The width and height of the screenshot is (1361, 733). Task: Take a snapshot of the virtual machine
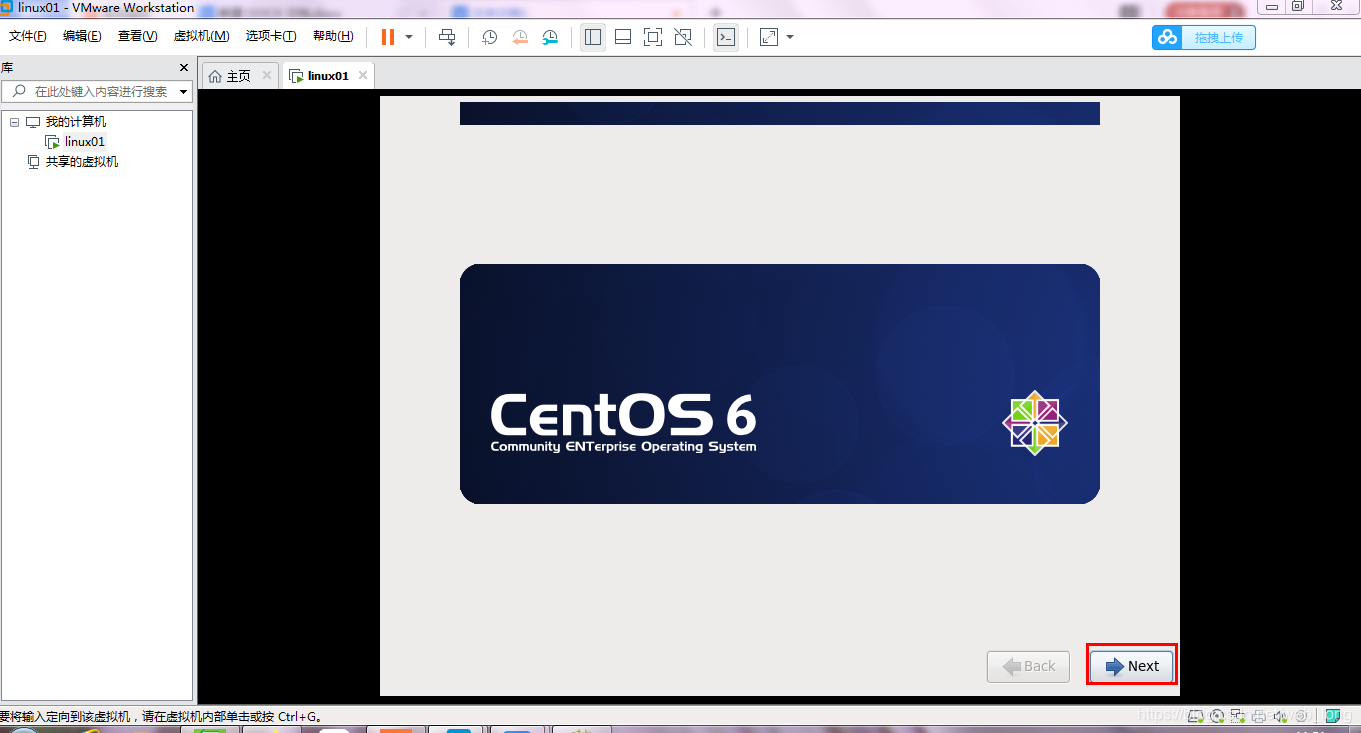[x=489, y=37]
